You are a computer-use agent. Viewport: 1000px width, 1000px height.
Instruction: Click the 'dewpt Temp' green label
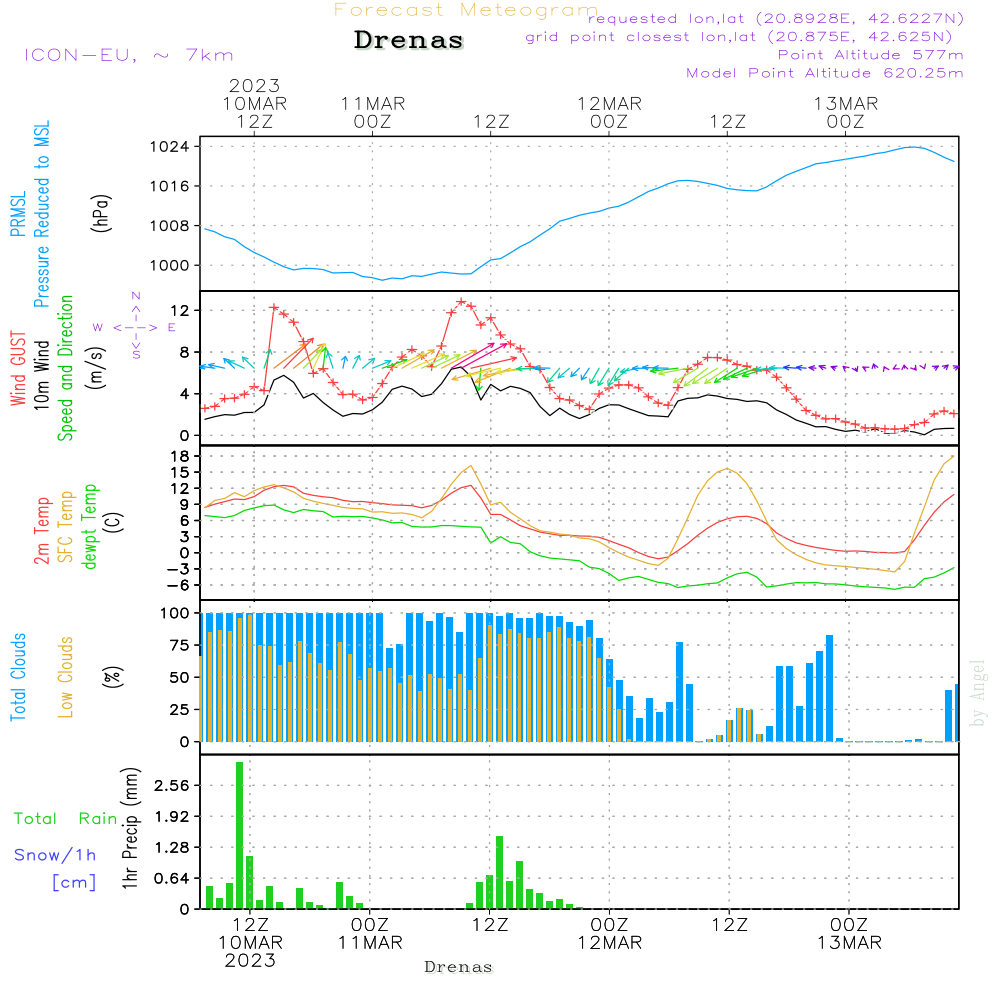click(x=89, y=526)
